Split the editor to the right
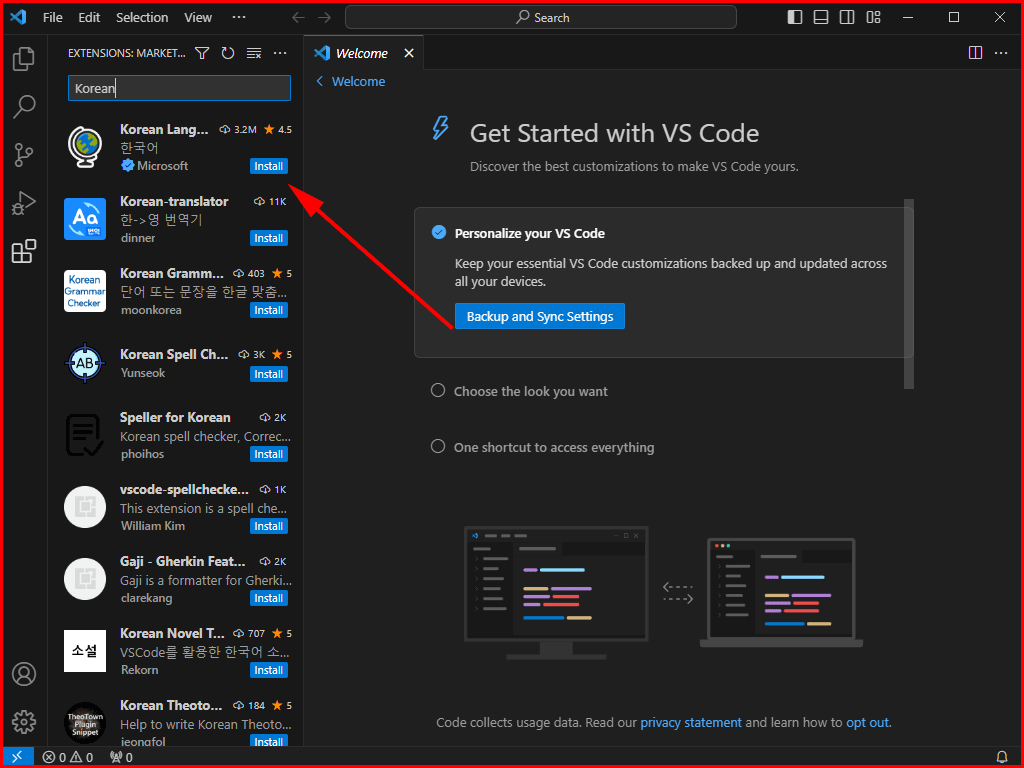Screen dimensions: 1024x768 [975, 53]
